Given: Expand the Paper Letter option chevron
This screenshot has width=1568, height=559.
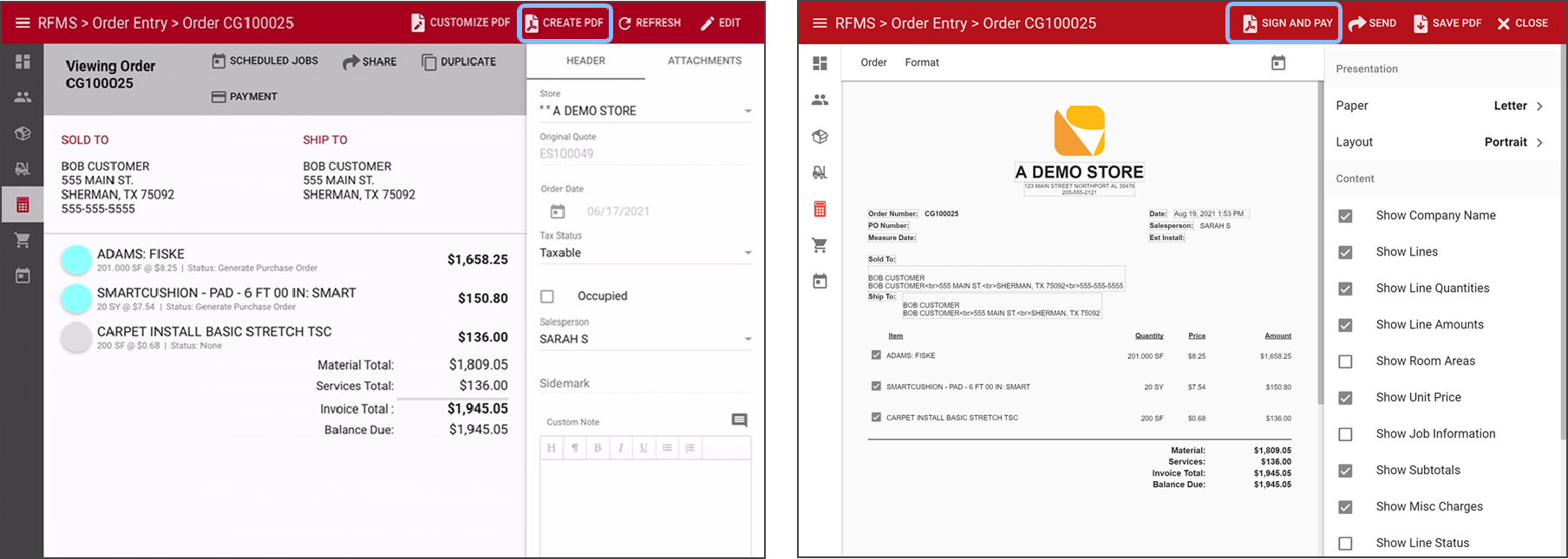Looking at the screenshot, I should click(1539, 106).
